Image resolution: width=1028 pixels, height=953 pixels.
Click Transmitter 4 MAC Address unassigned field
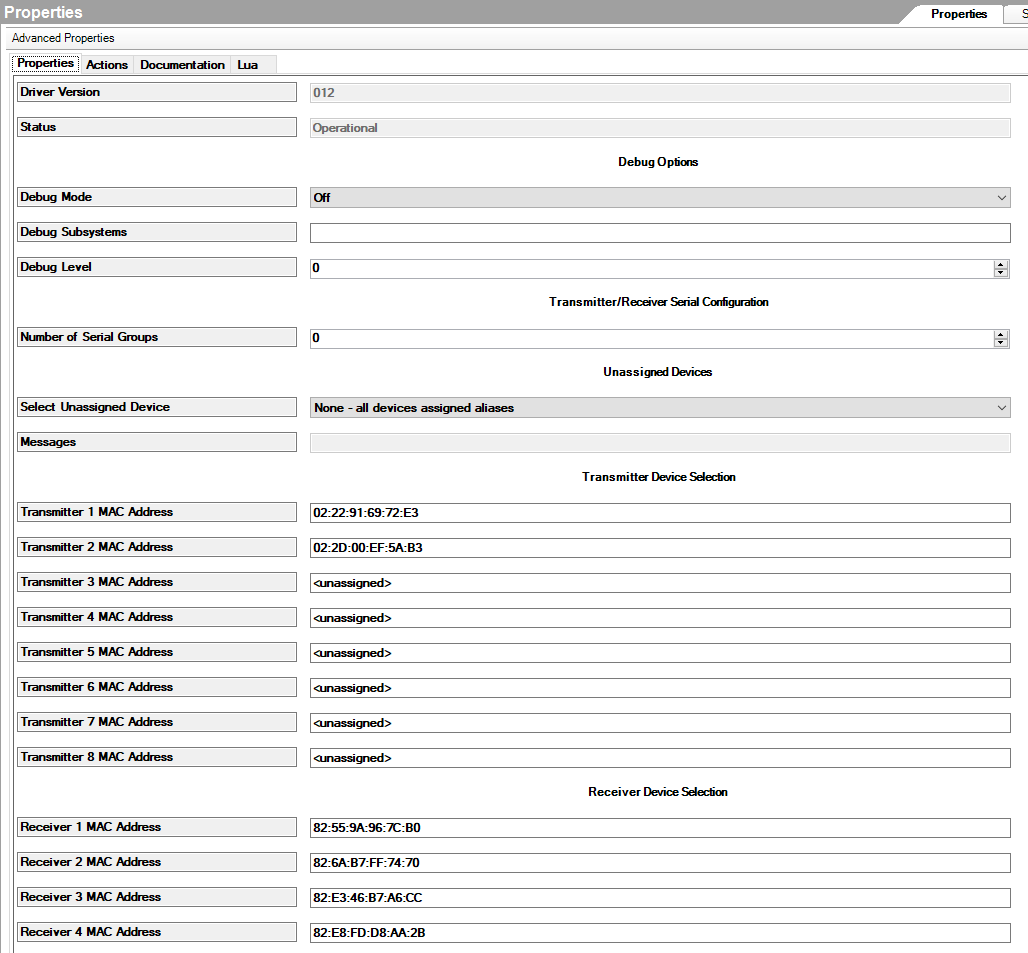pyautogui.click(x=660, y=617)
